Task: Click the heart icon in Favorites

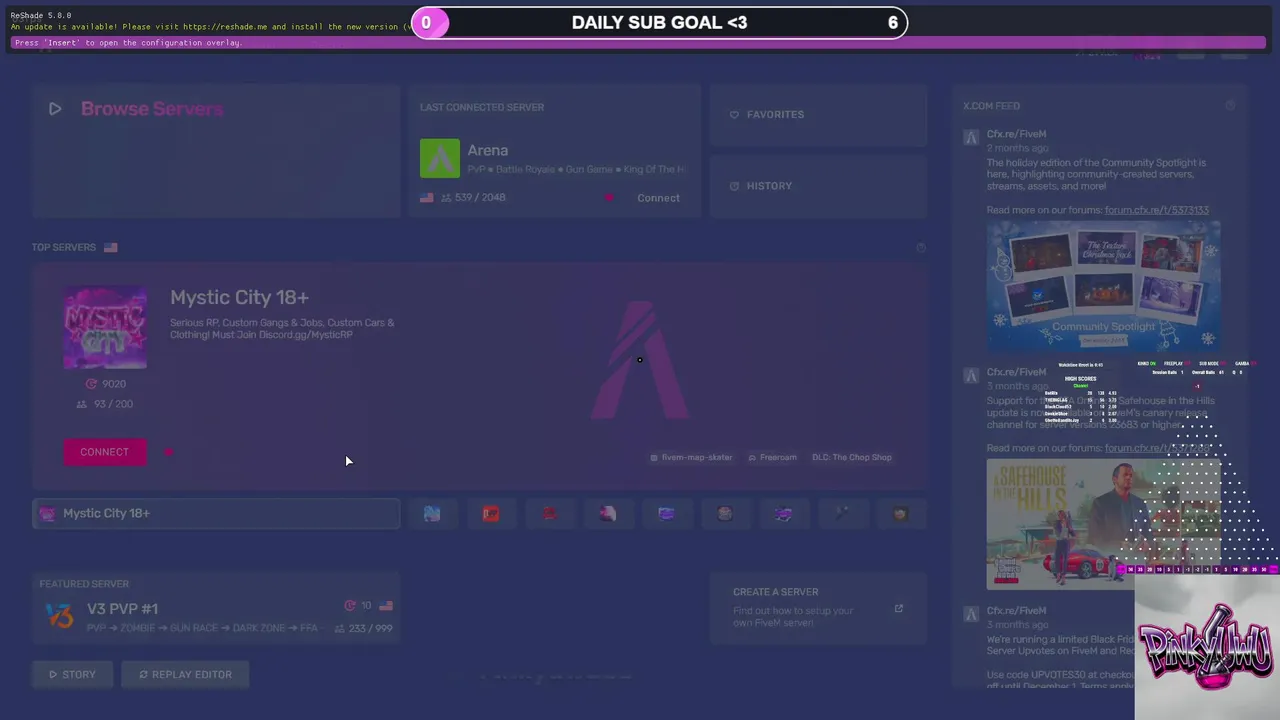Action: tap(734, 115)
